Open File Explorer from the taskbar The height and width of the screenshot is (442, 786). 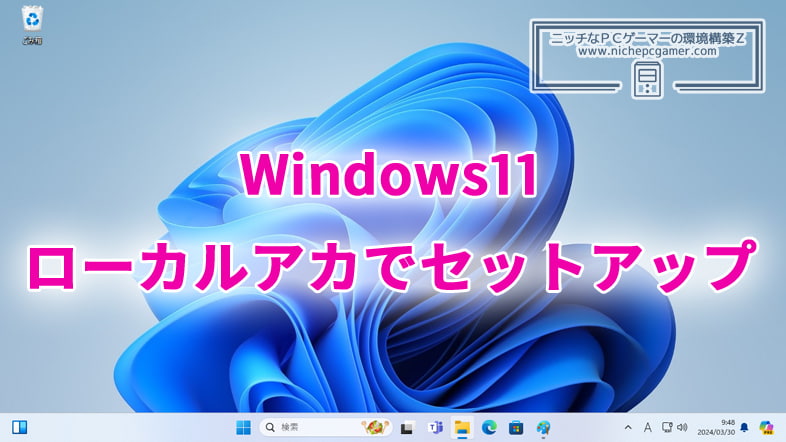pos(462,427)
